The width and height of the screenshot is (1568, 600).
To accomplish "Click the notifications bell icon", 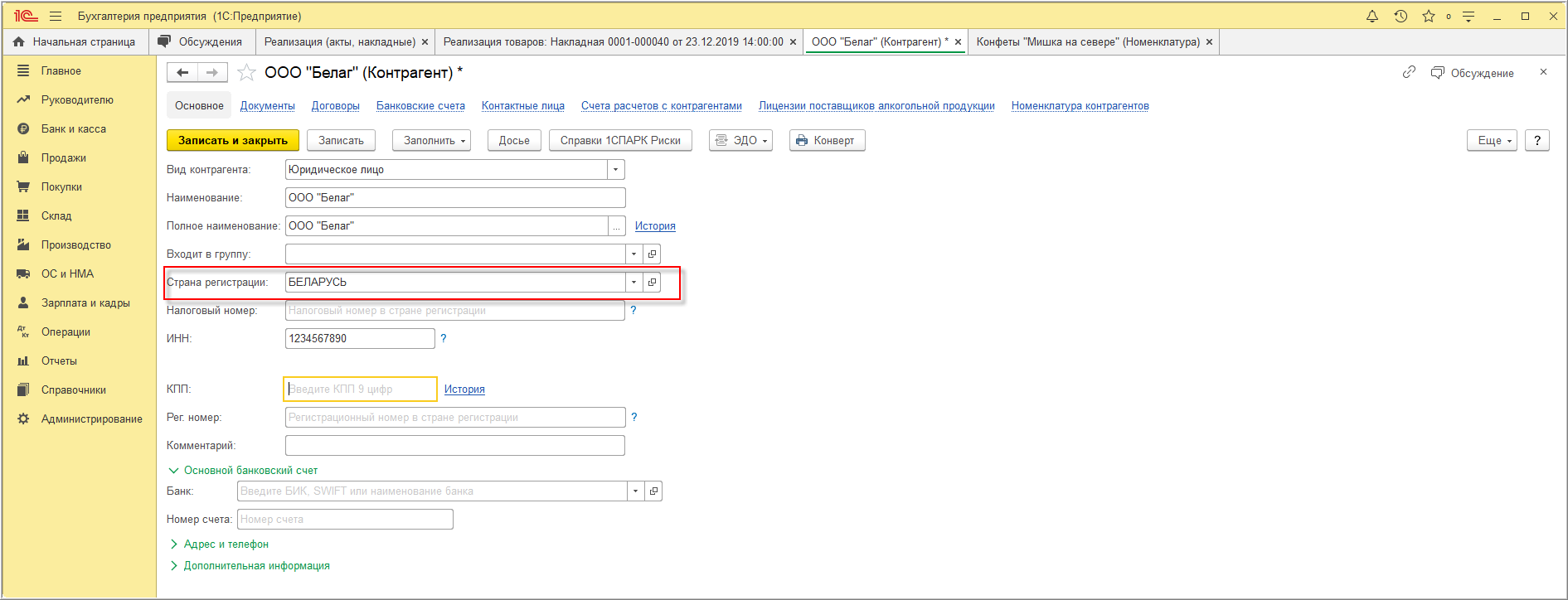I will click(x=1372, y=16).
